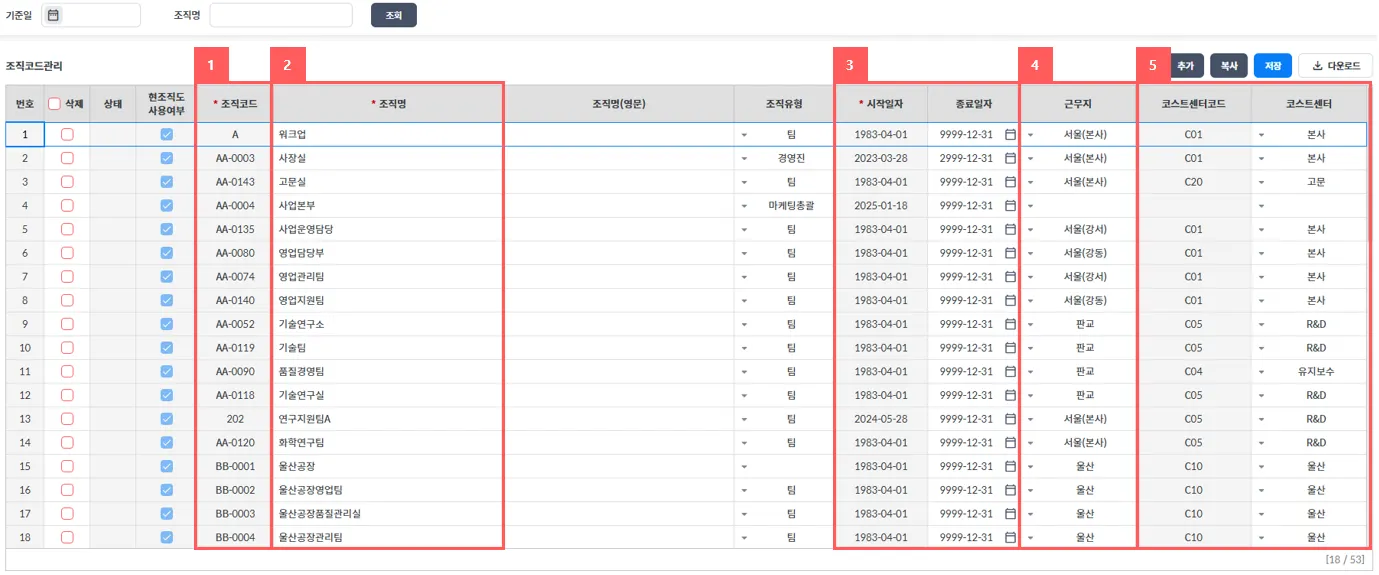Screen dimensions: 1379x575
Task: Check the 삭제 box for 워크업 row
Action: [67, 134]
